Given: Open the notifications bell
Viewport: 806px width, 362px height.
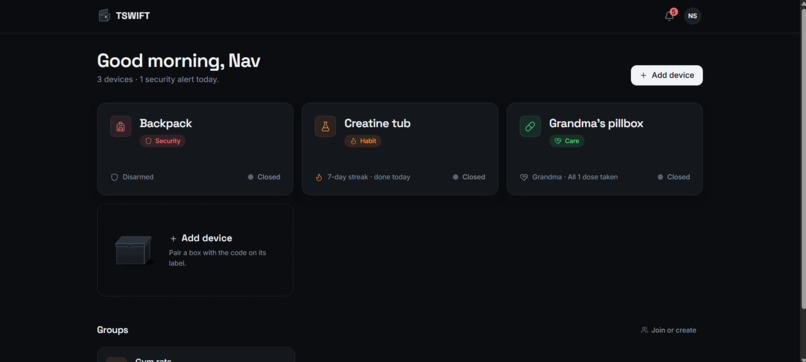Looking at the screenshot, I should (669, 16).
